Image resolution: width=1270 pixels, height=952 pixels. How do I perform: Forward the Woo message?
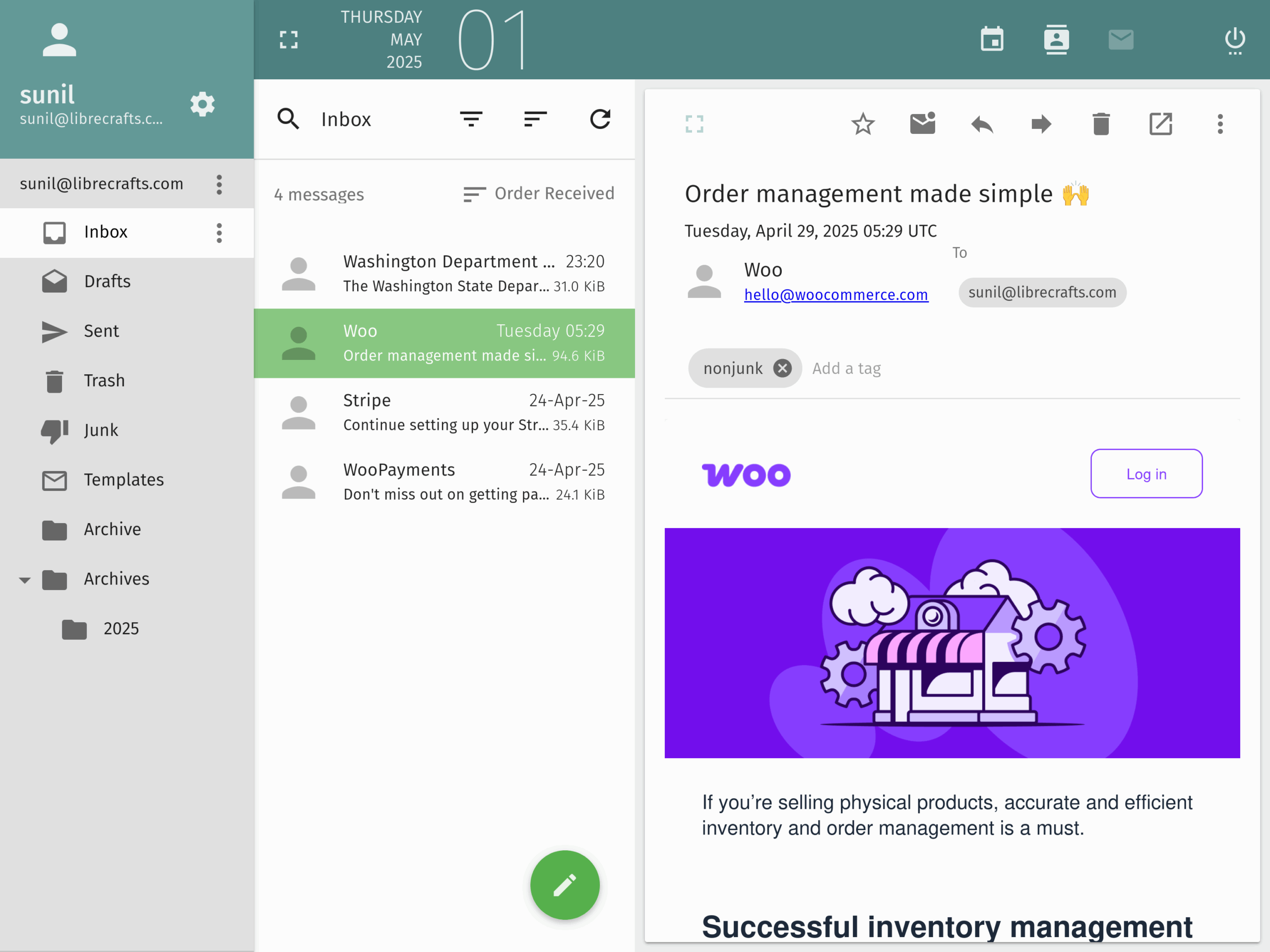tap(1041, 124)
